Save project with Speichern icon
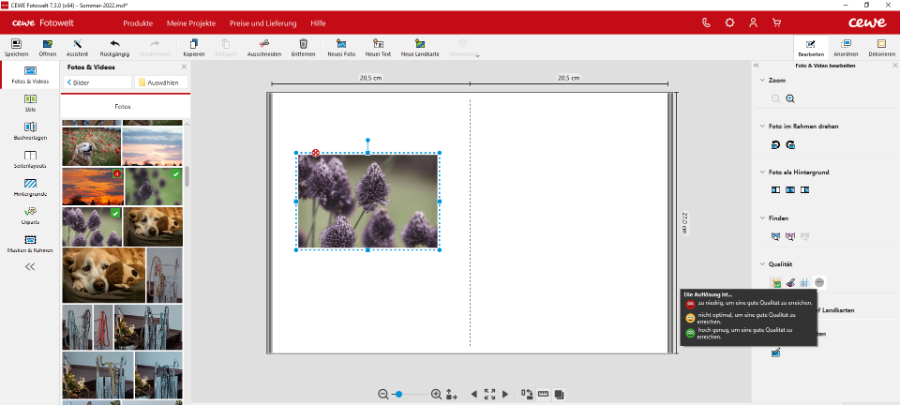900x405 pixels. [x=16, y=47]
